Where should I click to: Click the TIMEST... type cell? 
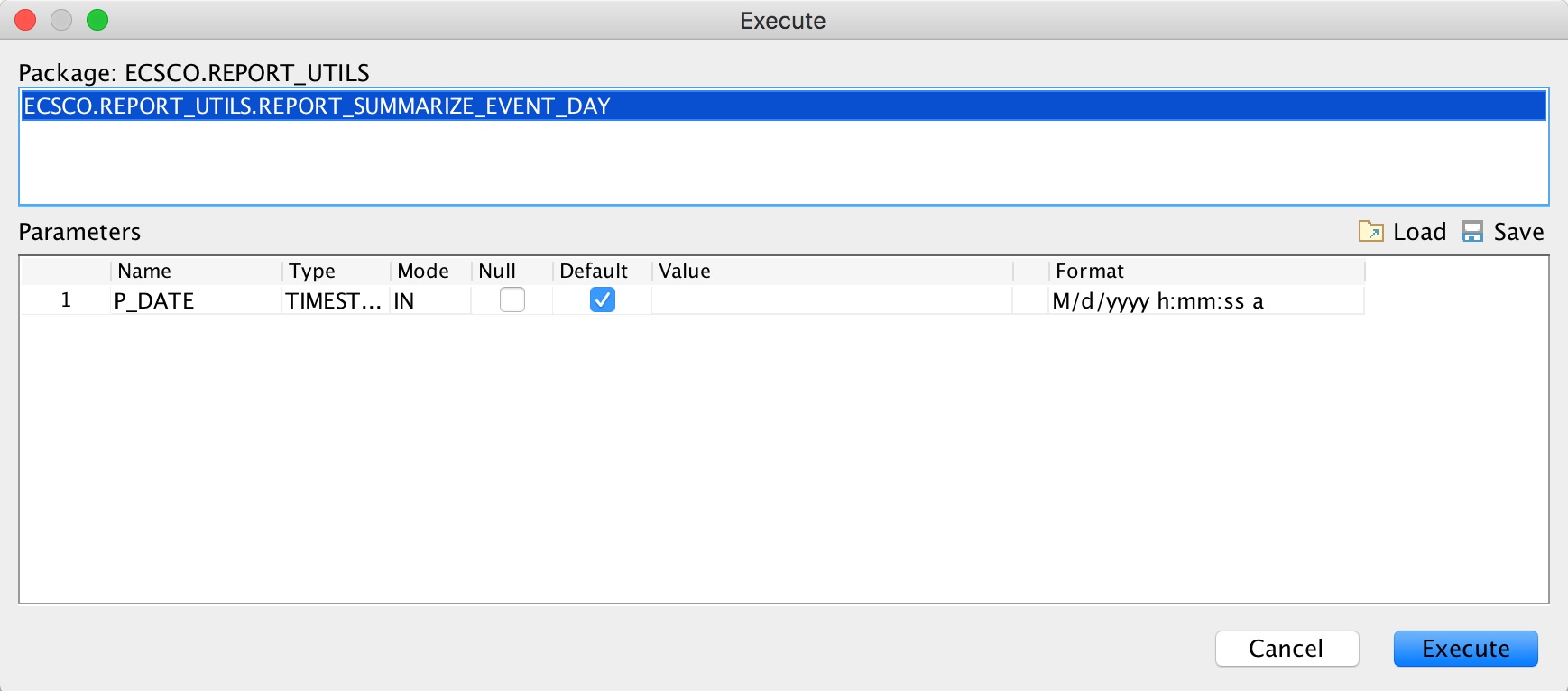[x=333, y=300]
